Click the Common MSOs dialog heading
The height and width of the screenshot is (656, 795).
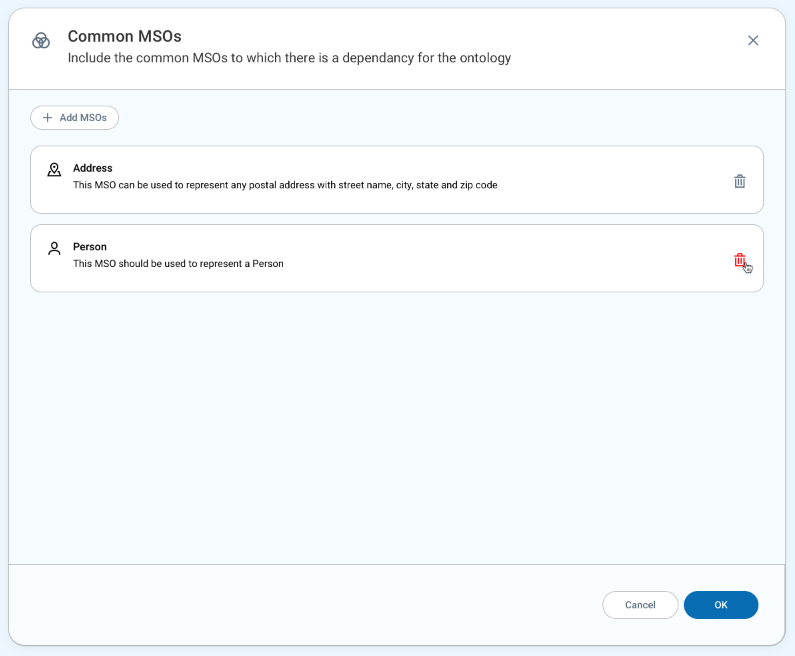pos(124,37)
